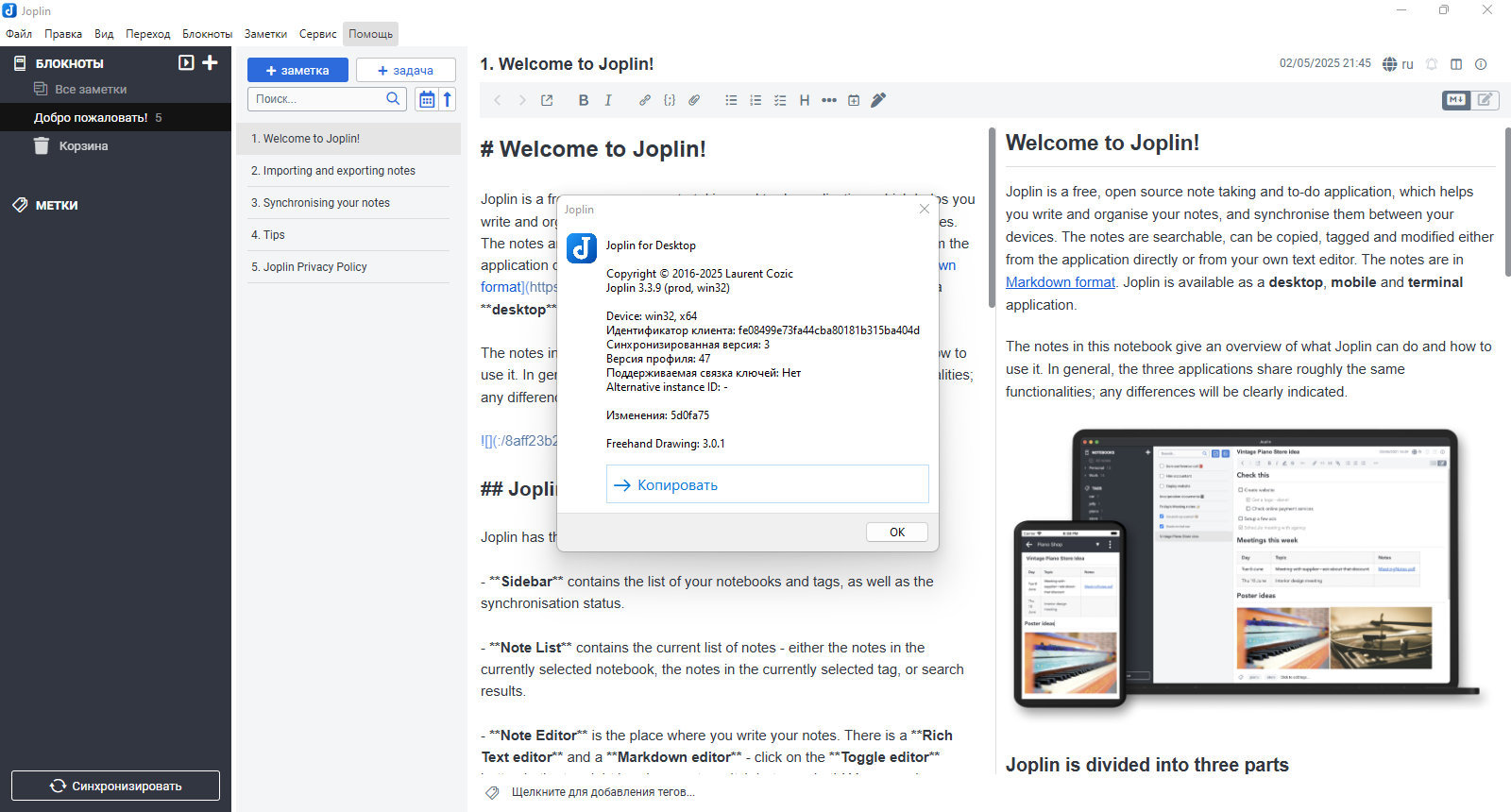The height and width of the screenshot is (812, 1511).
Task: Click Копировать in the about dialog
Action: tap(767, 484)
